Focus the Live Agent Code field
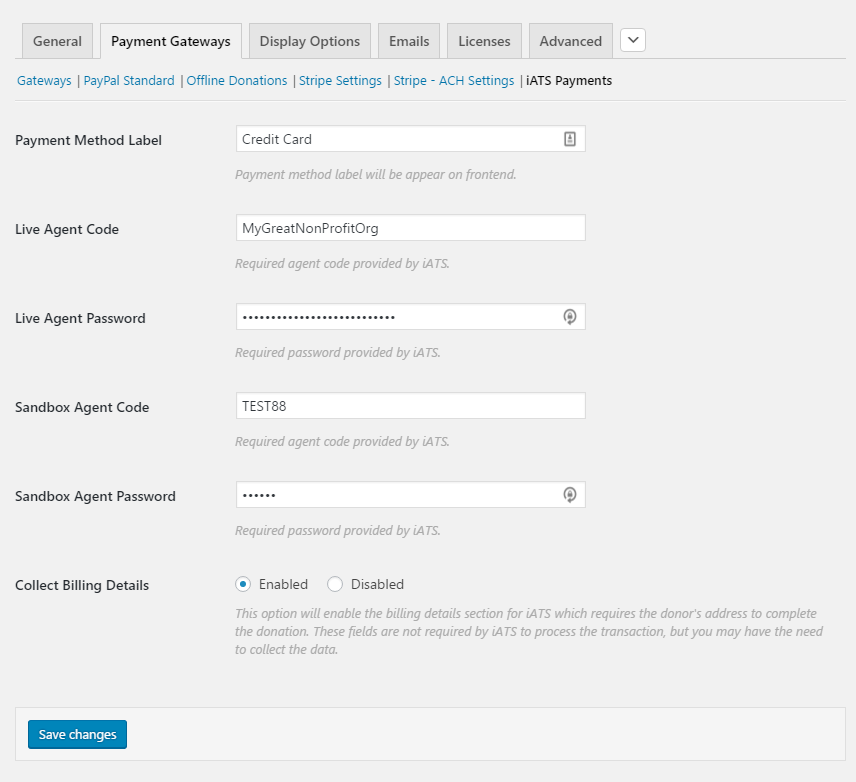This screenshot has height=782, width=856. pyautogui.click(x=411, y=228)
